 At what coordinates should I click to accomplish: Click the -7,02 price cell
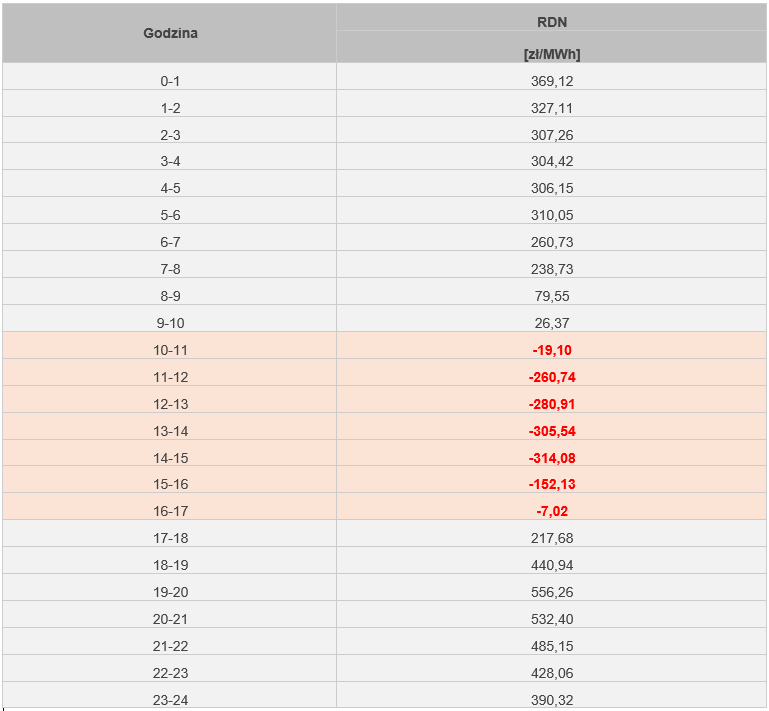[x=552, y=511]
